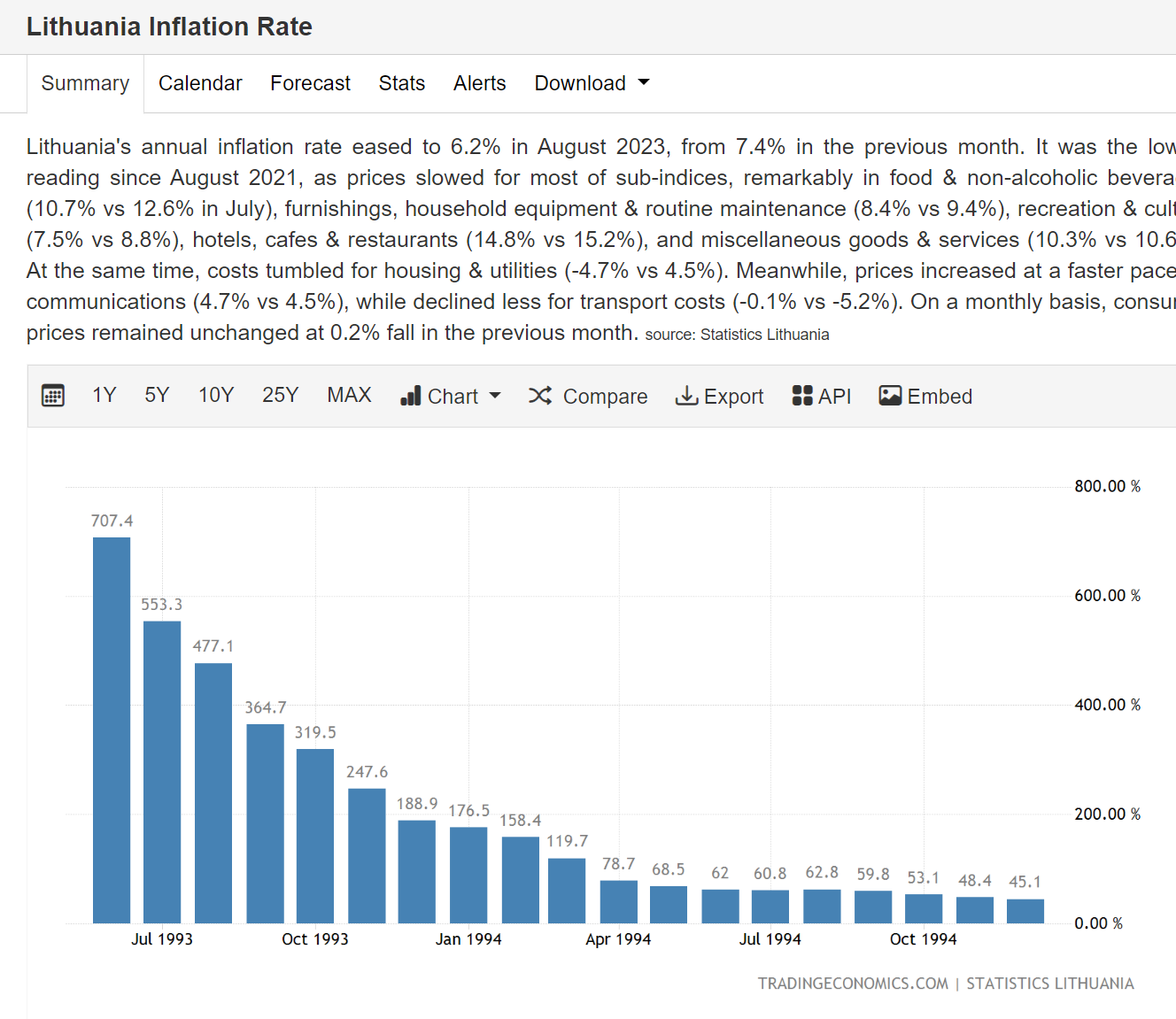Screen dimensions: 1176x1019
Task: Click the bar labeled 158.4
Action: click(521, 880)
